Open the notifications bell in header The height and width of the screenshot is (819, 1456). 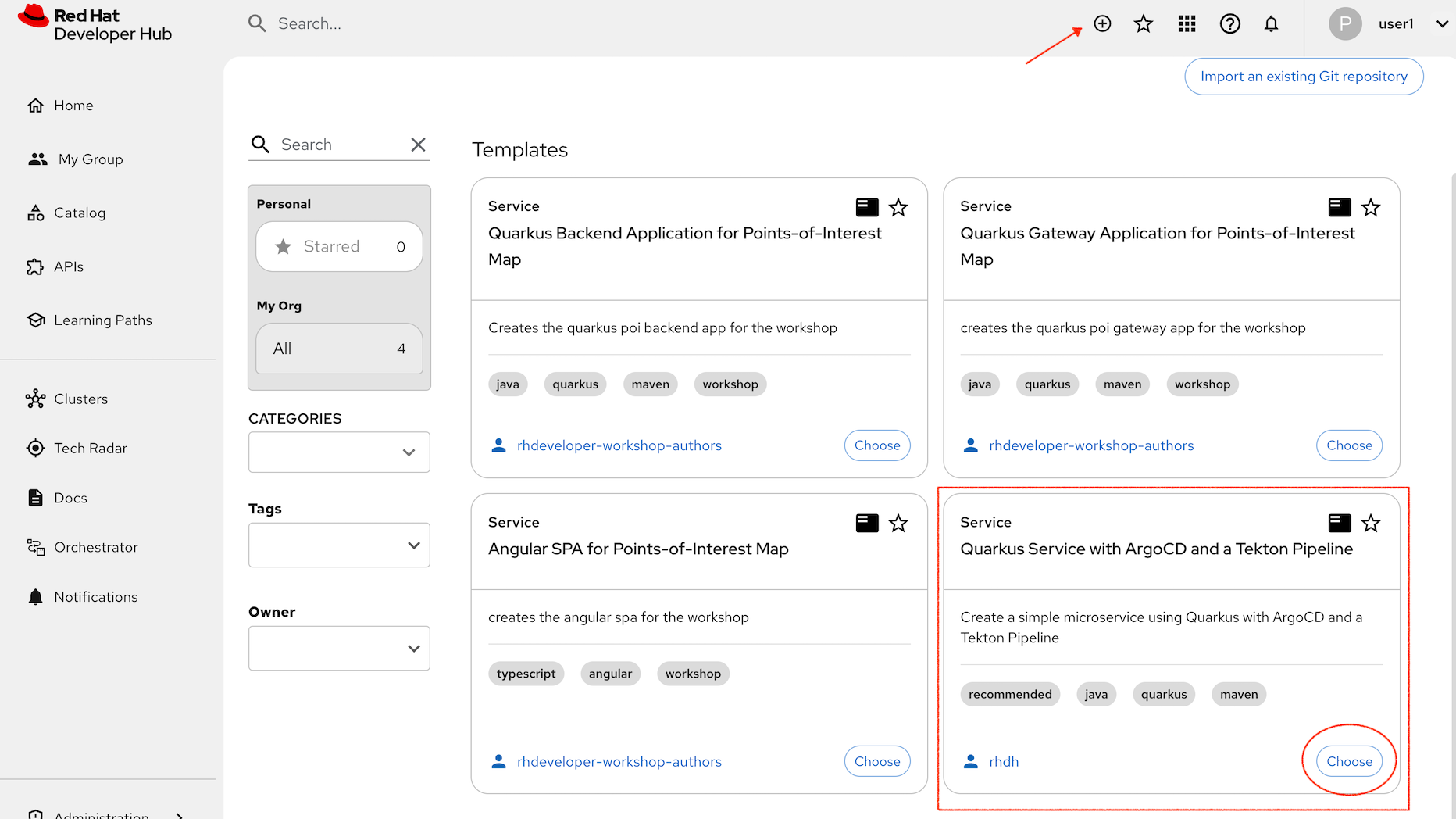click(x=1271, y=23)
